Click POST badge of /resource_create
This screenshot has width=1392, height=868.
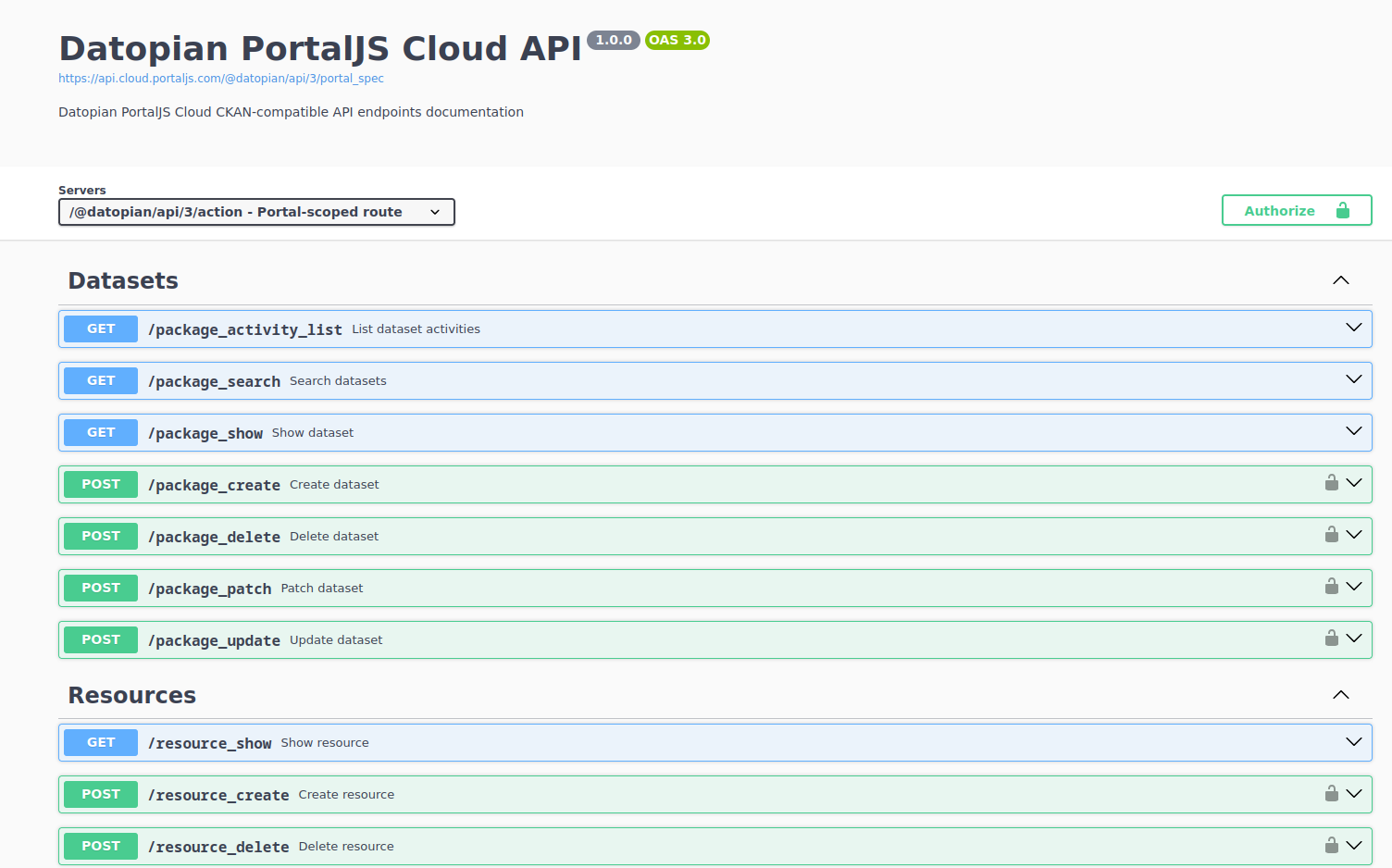click(x=101, y=794)
